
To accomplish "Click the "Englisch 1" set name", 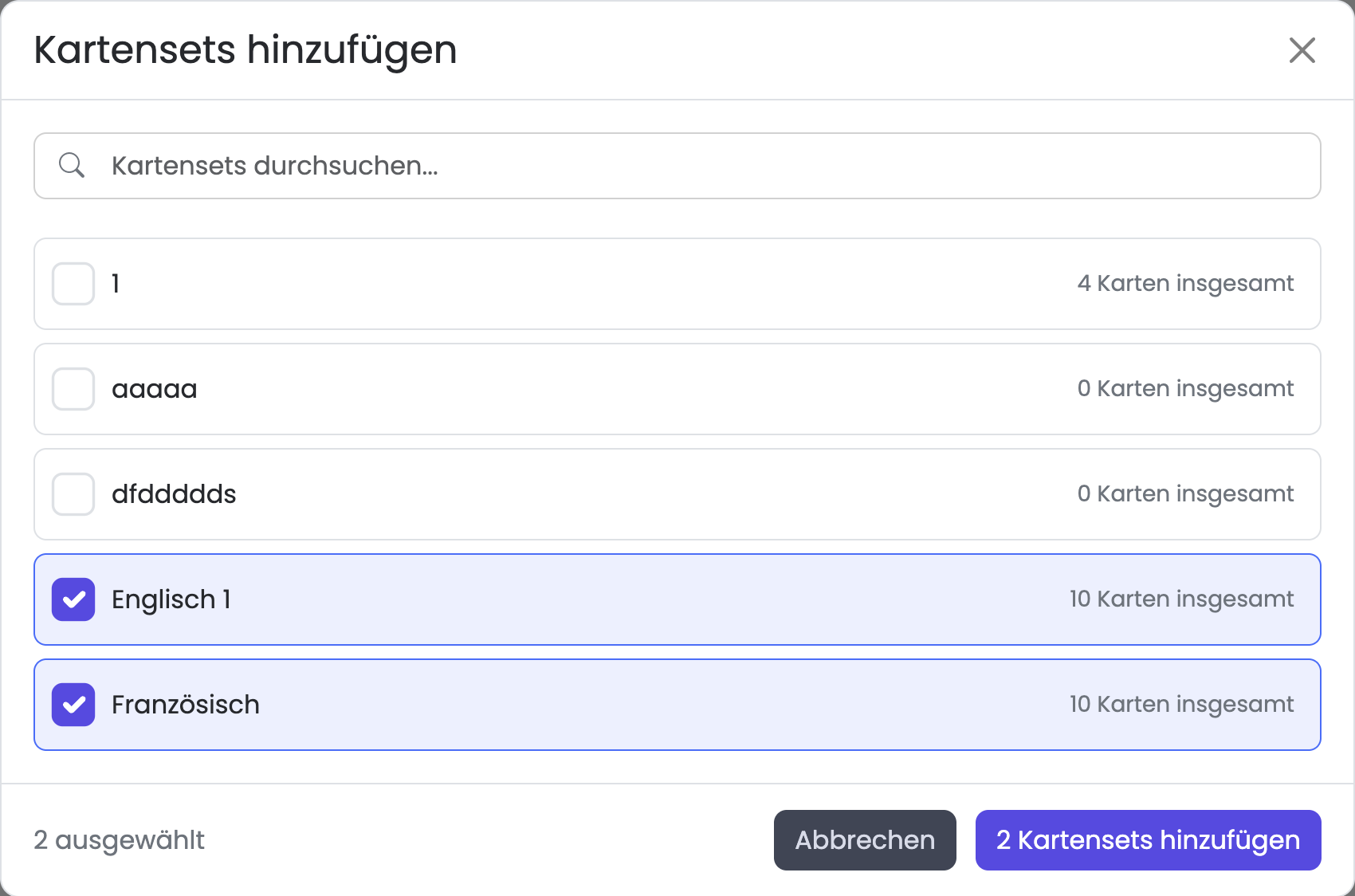I will point(171,599).
